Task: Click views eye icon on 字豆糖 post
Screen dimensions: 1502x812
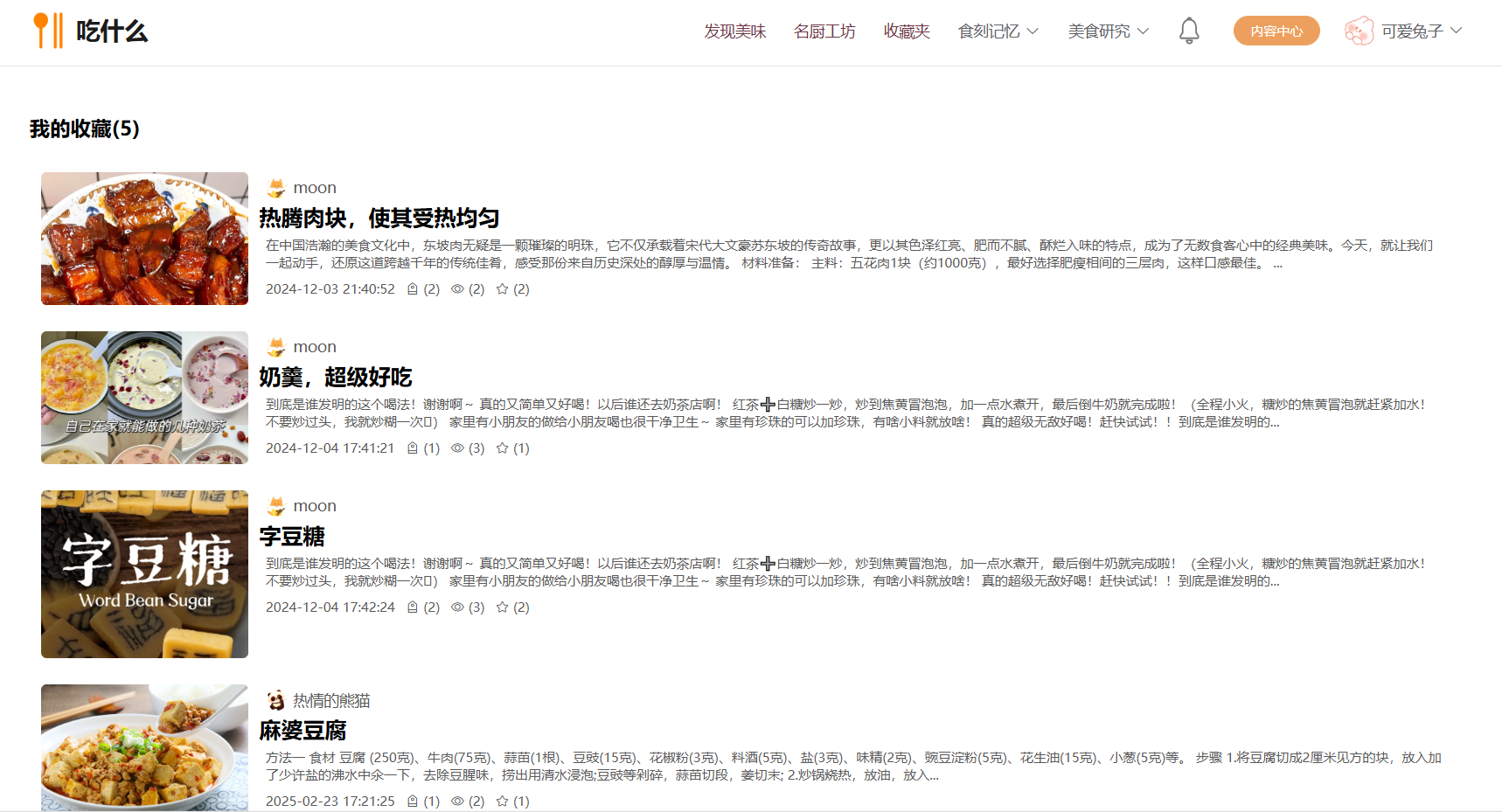Action: 457,607
